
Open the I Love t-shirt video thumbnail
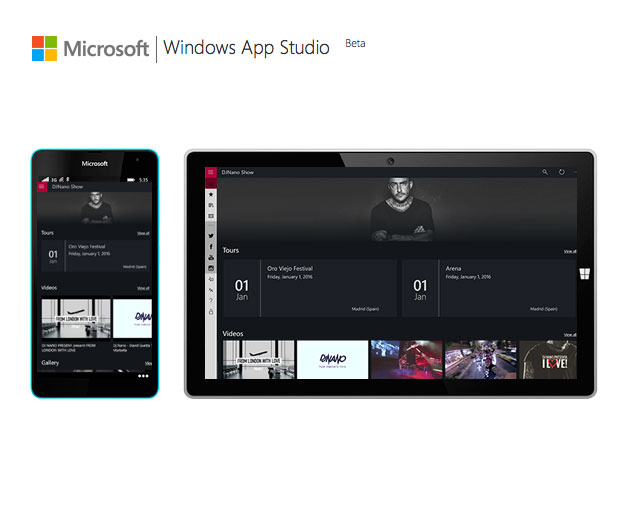click(x=548, y=360)
